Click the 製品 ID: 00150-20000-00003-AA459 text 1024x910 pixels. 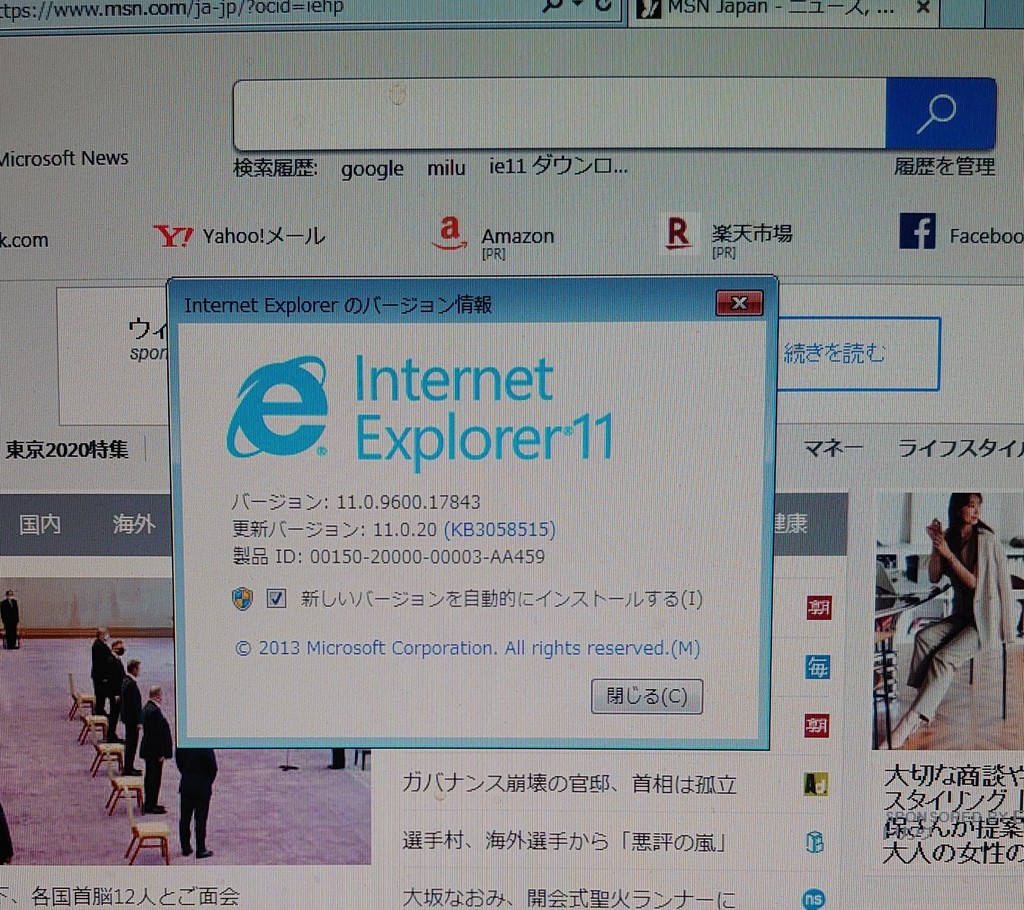coord(389,557)
